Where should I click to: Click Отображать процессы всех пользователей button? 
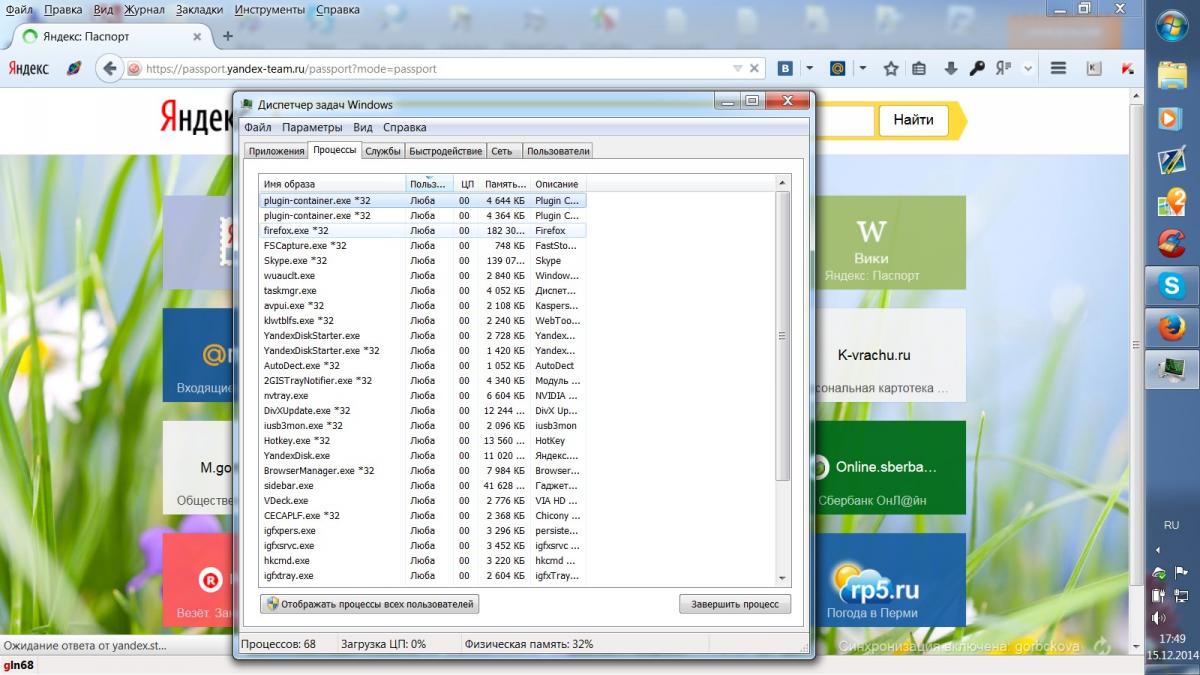(370, 604)
